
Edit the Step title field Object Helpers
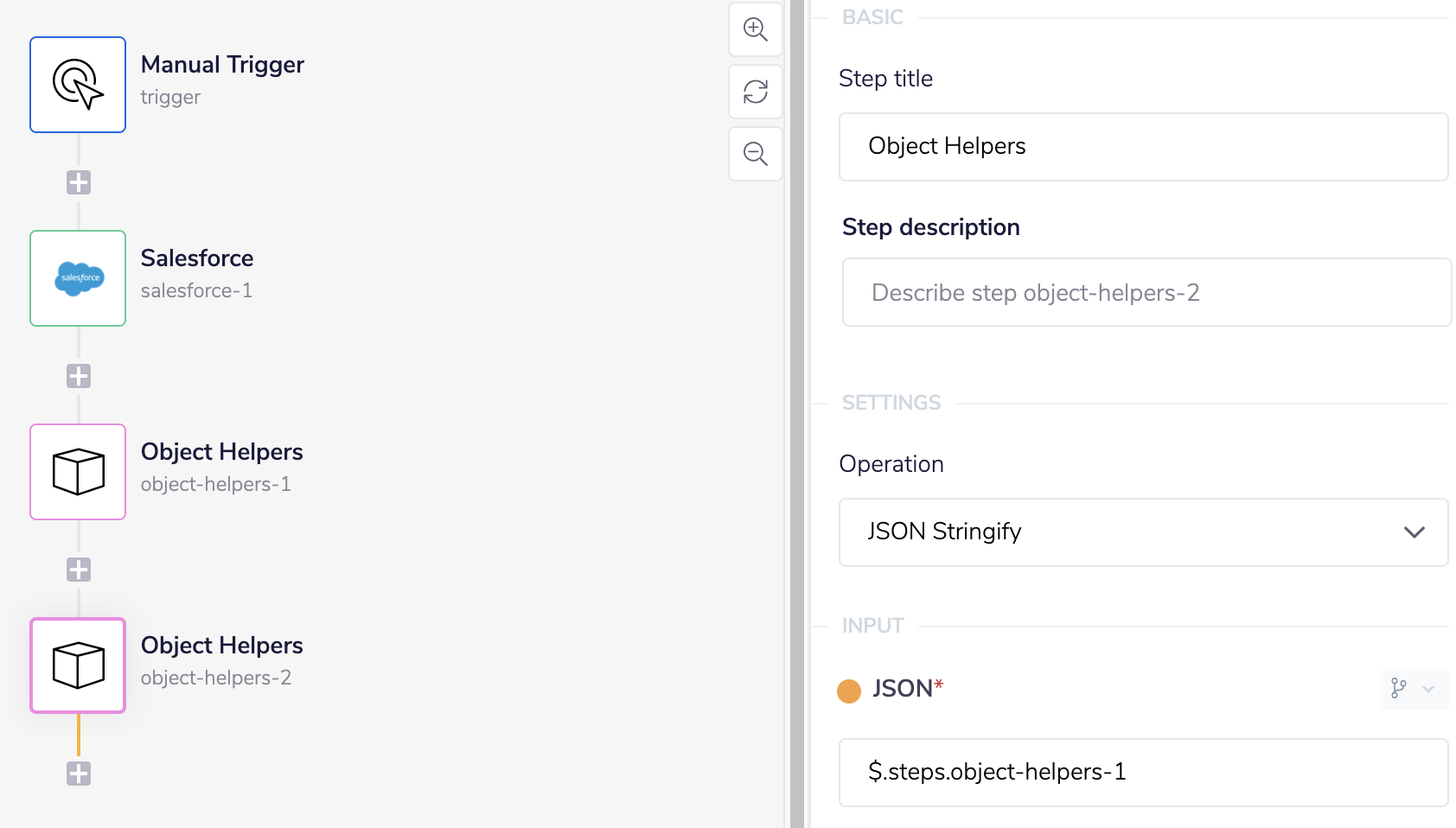[1143, 146]
